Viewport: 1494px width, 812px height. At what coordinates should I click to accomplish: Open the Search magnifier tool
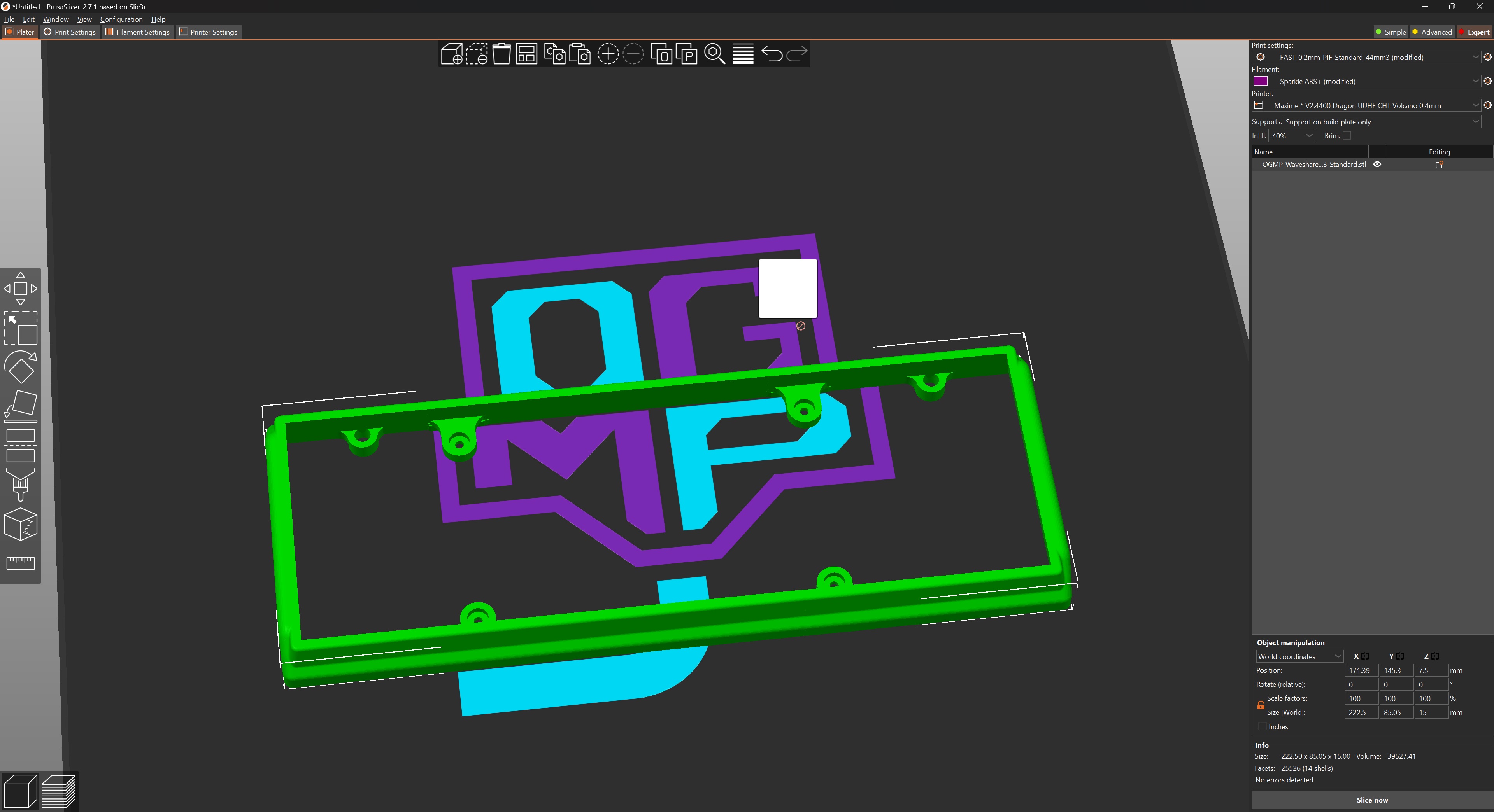pos(714,54)
